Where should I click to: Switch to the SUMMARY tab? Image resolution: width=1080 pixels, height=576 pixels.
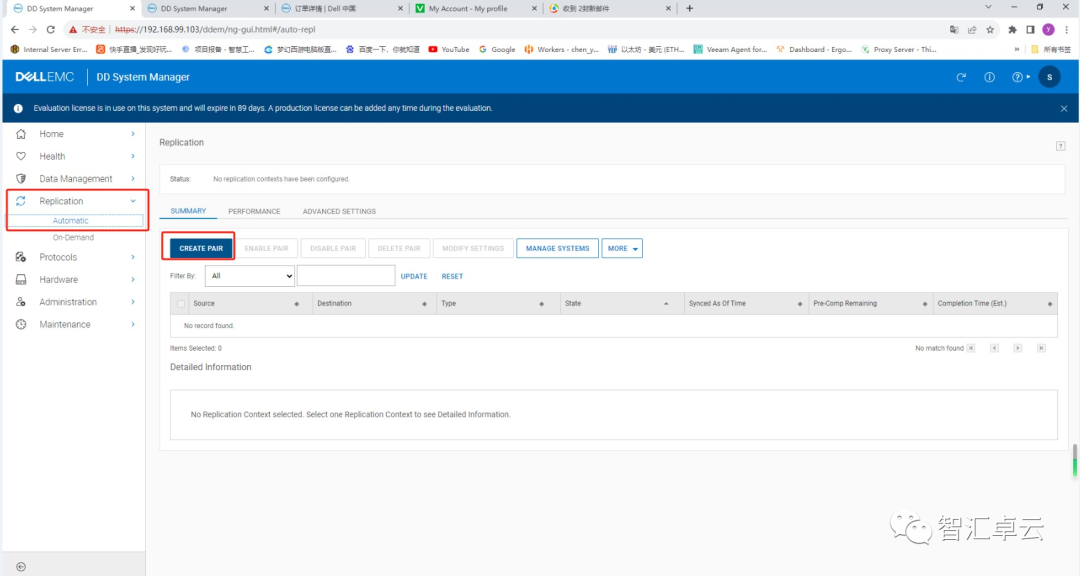click(188, 211)
